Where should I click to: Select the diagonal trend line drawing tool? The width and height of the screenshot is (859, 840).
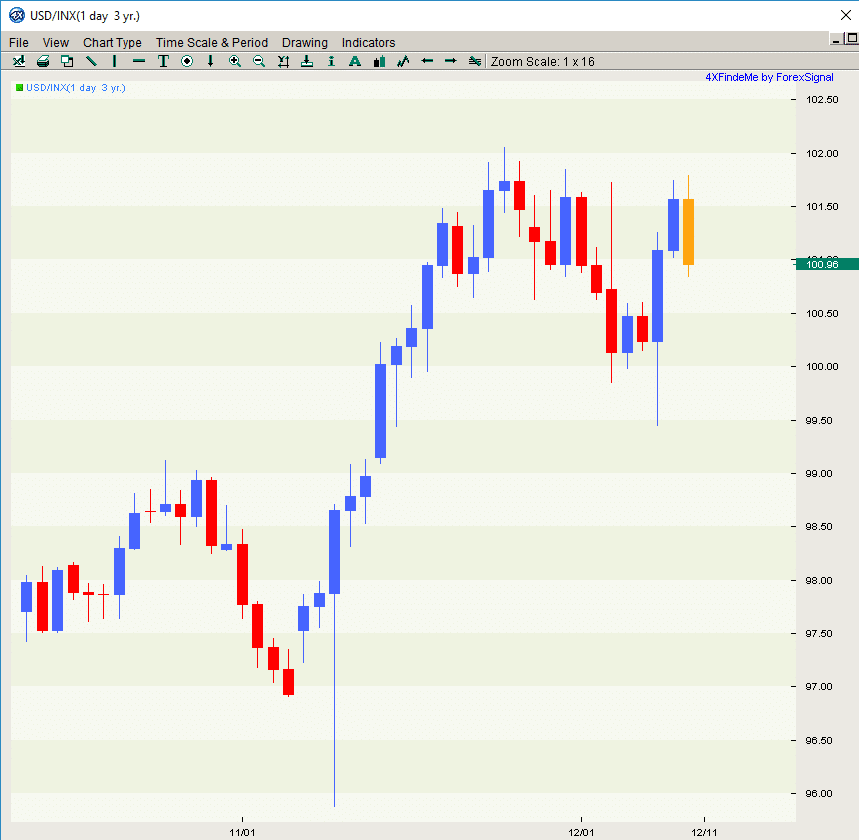point(91,61)
